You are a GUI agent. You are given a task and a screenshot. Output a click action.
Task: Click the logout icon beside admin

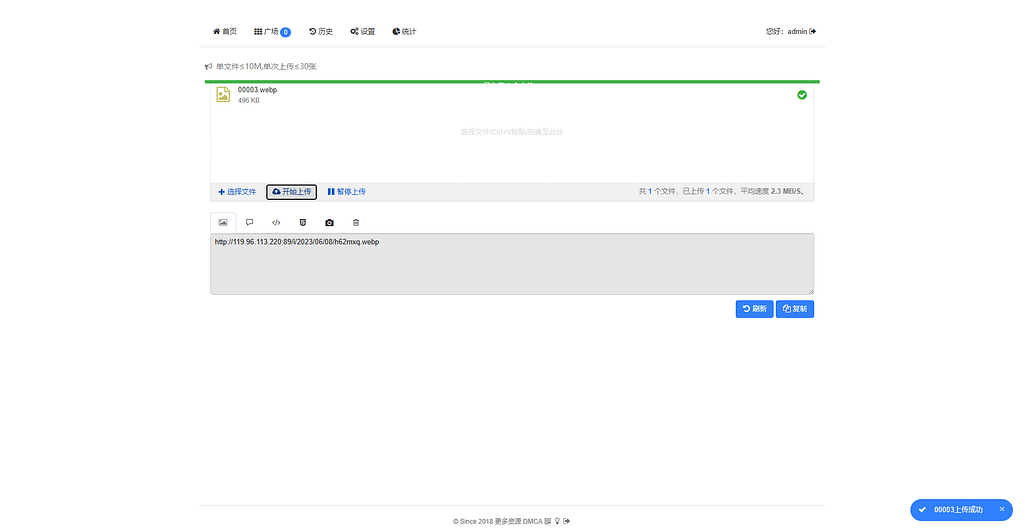coord(812,31)
